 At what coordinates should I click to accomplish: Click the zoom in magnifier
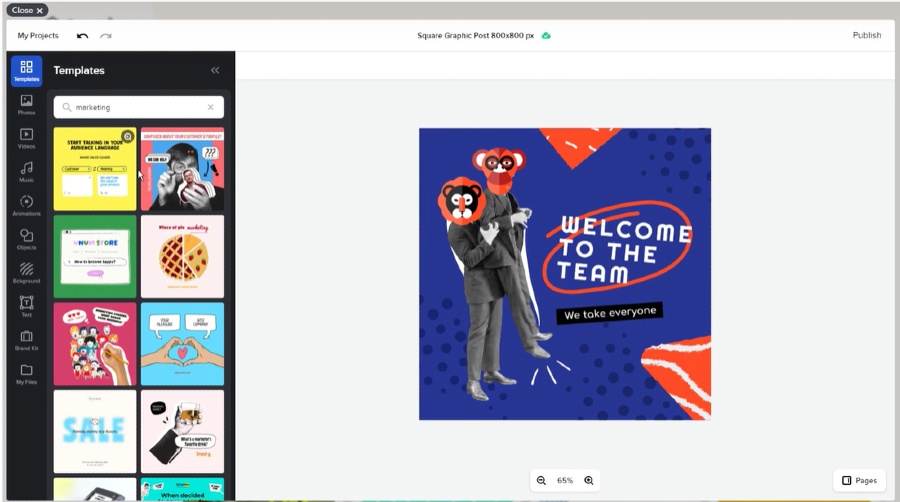click(589, 481)
